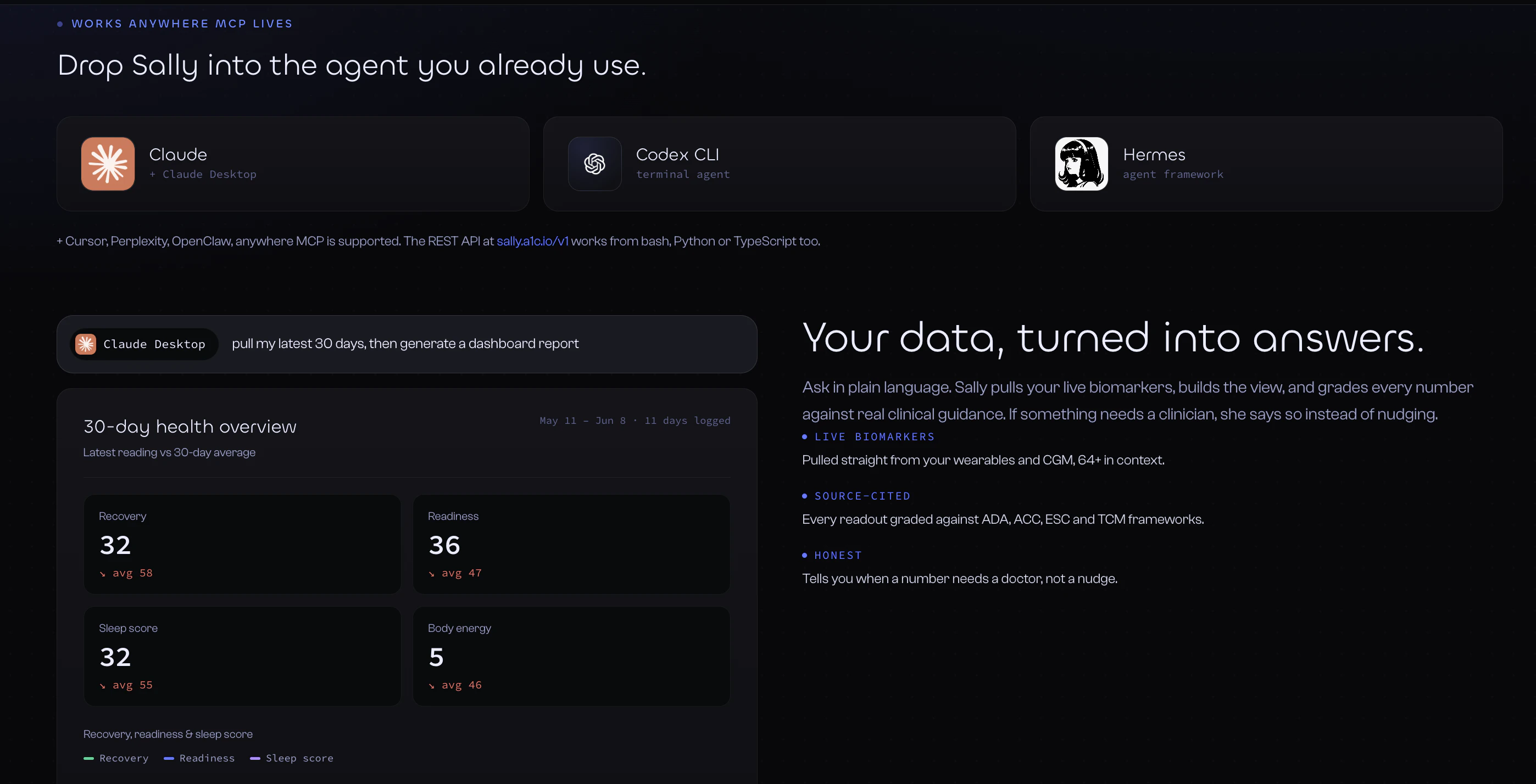Open the Hermes integration card
The image size is (1536, 784).
pyautogui.click(x=1266, y=164)
